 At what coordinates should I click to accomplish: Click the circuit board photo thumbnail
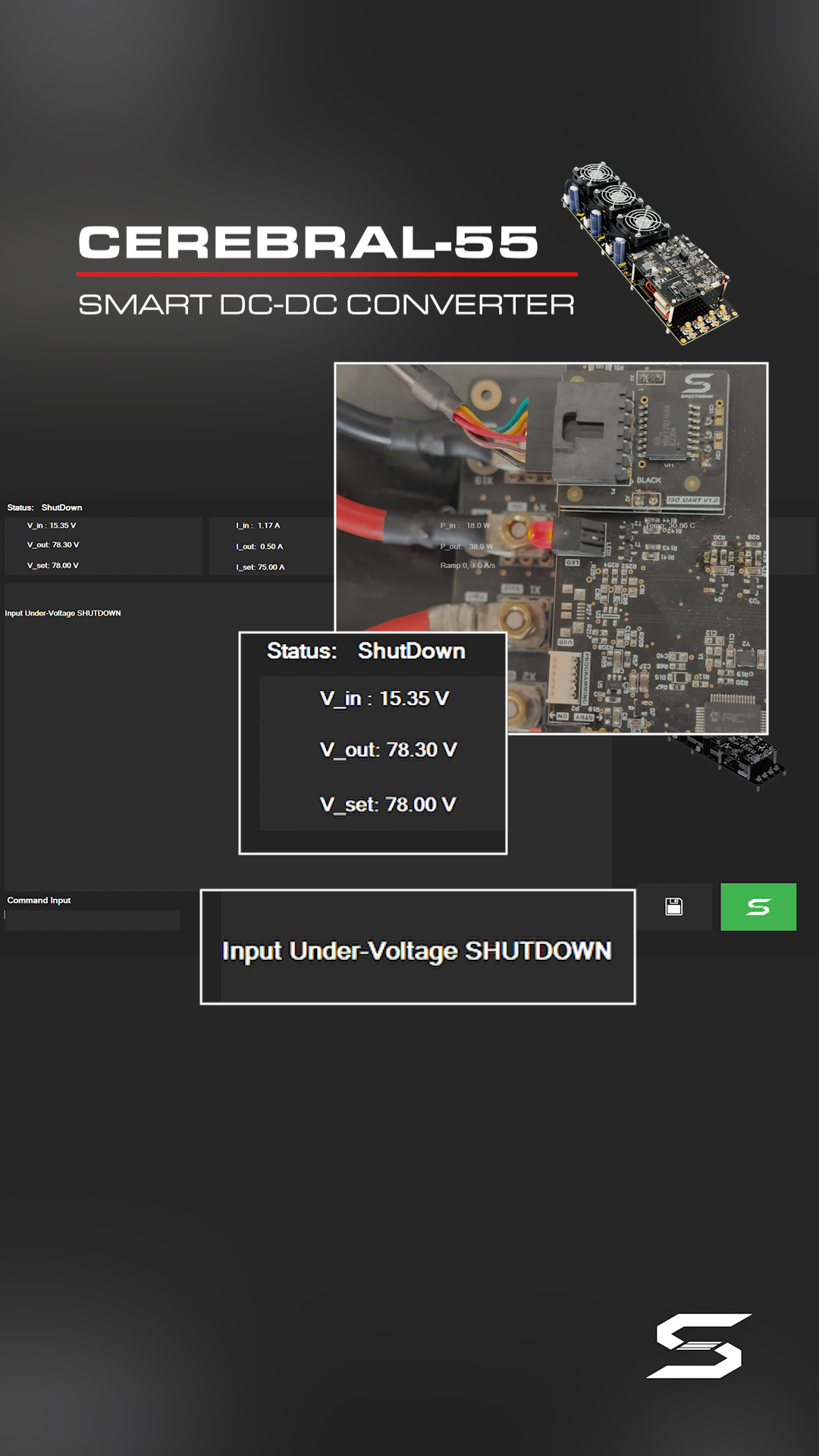click(551, 548)
